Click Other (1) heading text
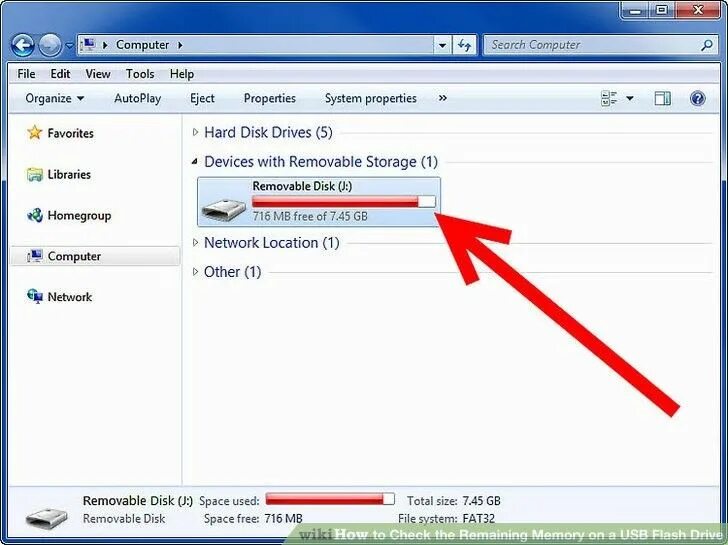 click(233, 272)
